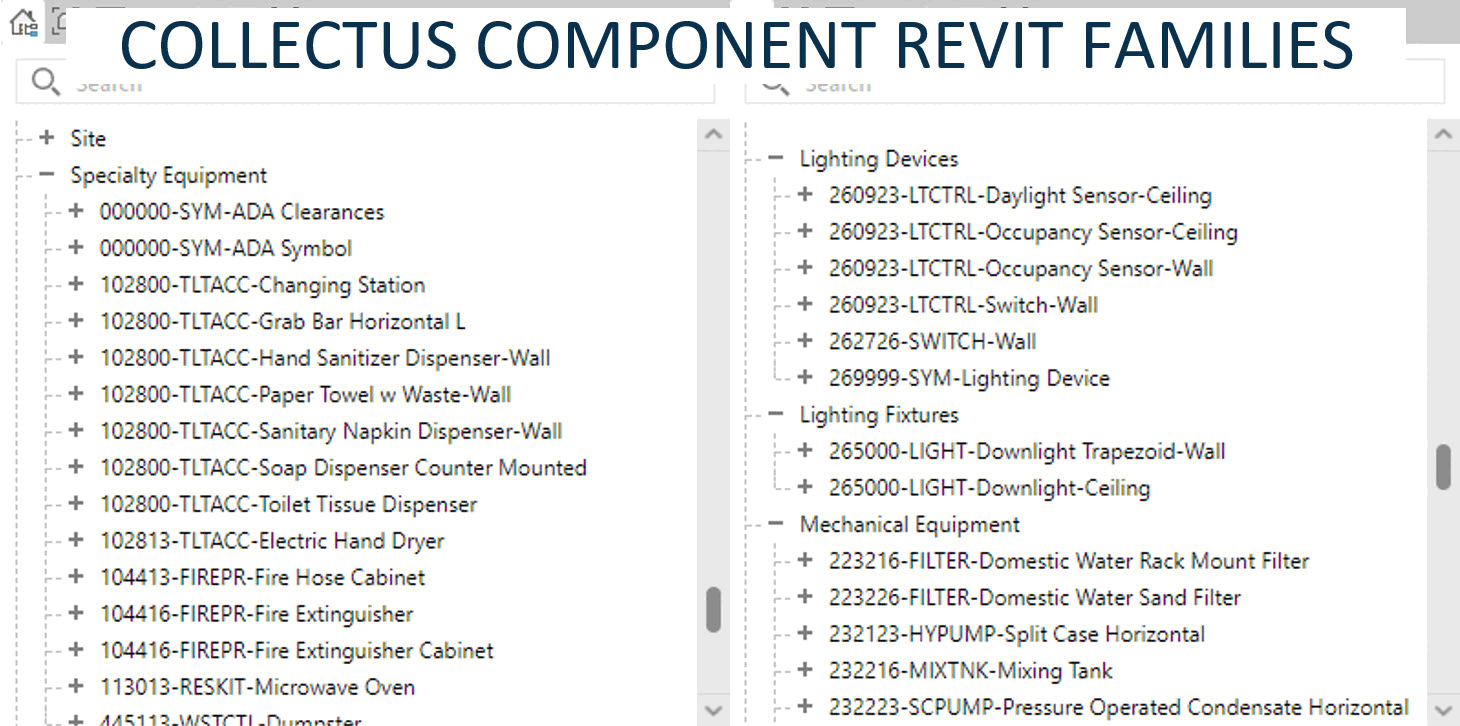Expand 102800-TLTACC-Grab Bar Horizontal L
This screenshot has width=1460, height=726.
click(x=76, y=321)
